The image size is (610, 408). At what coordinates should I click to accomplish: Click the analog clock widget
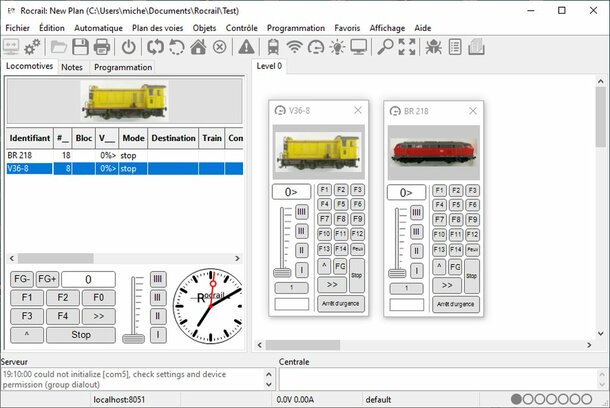pyautogui.click(x=208, y=306)
